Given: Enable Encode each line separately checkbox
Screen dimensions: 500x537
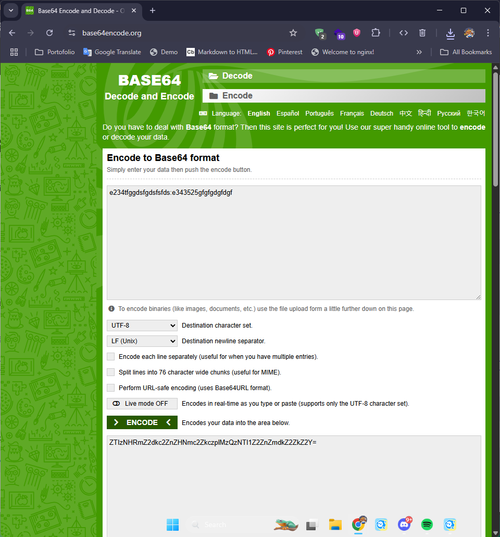Looking at the screenshot, I should pyautogui.click(x=111, y=357).
